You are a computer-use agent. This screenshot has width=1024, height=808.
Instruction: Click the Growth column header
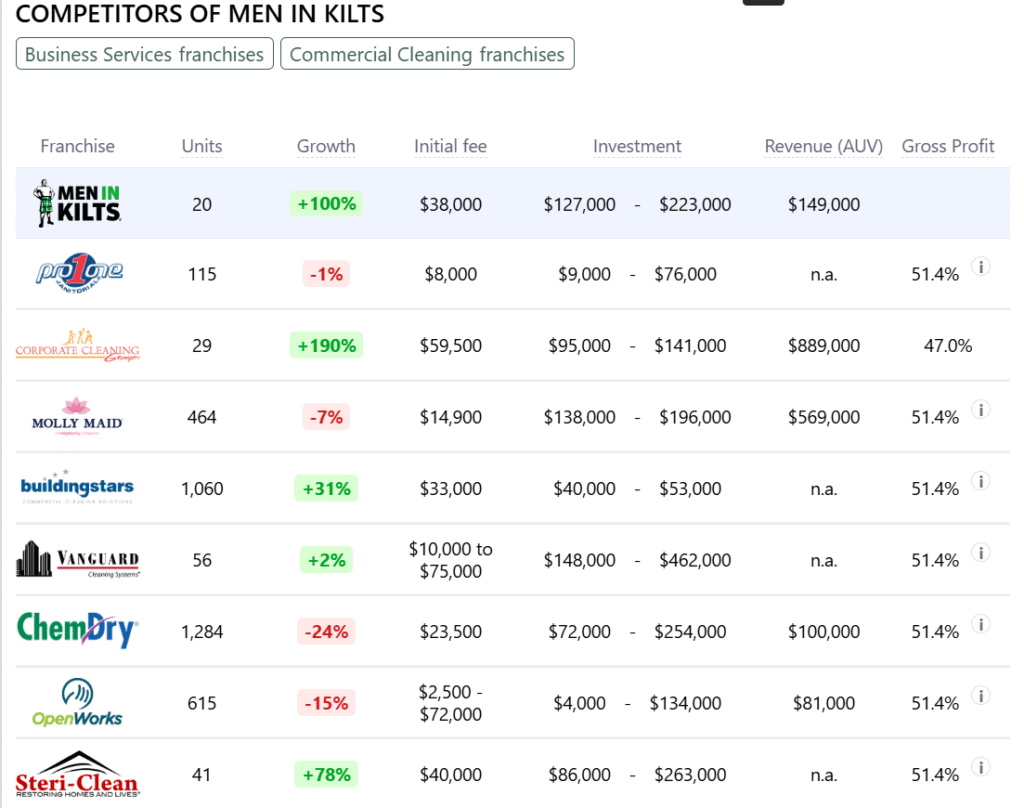(326, 146)
